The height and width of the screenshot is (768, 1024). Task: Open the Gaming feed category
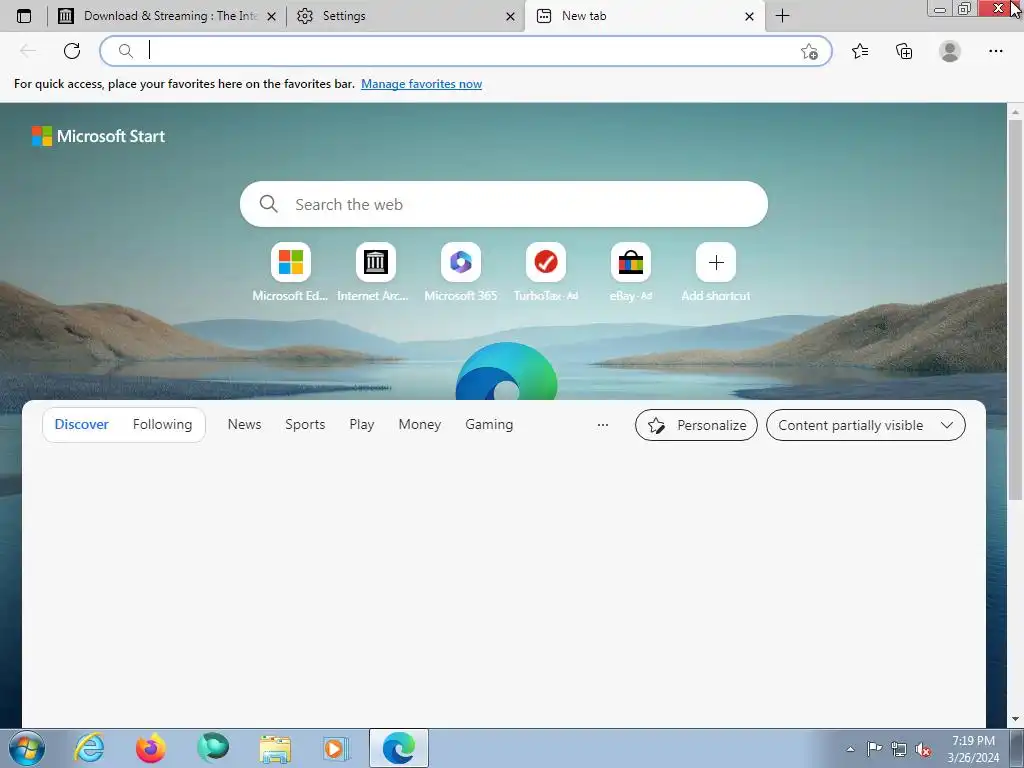pos(489,424)
